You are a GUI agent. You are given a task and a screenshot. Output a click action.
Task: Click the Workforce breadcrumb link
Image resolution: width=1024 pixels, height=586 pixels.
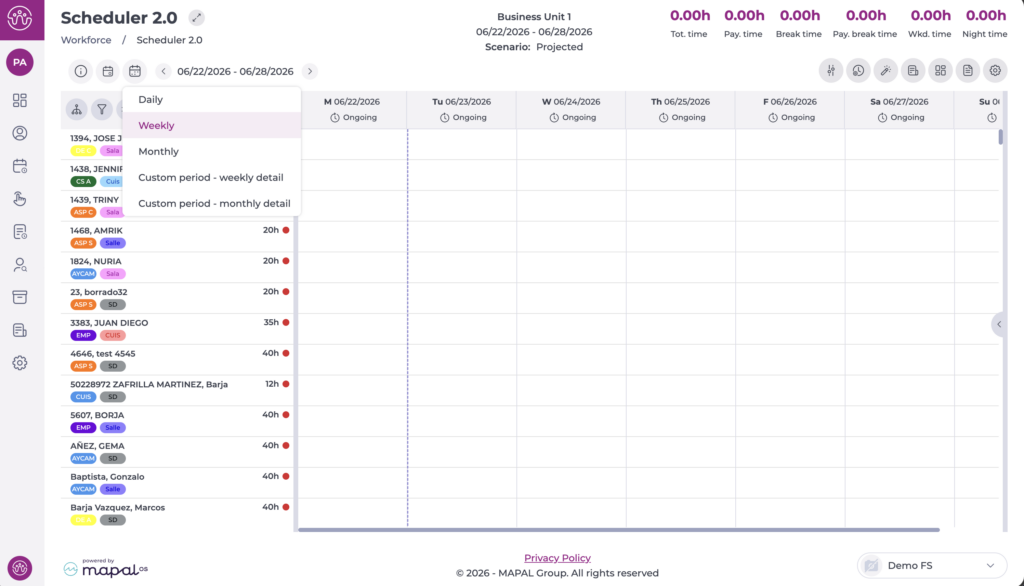tap(86, 40)
